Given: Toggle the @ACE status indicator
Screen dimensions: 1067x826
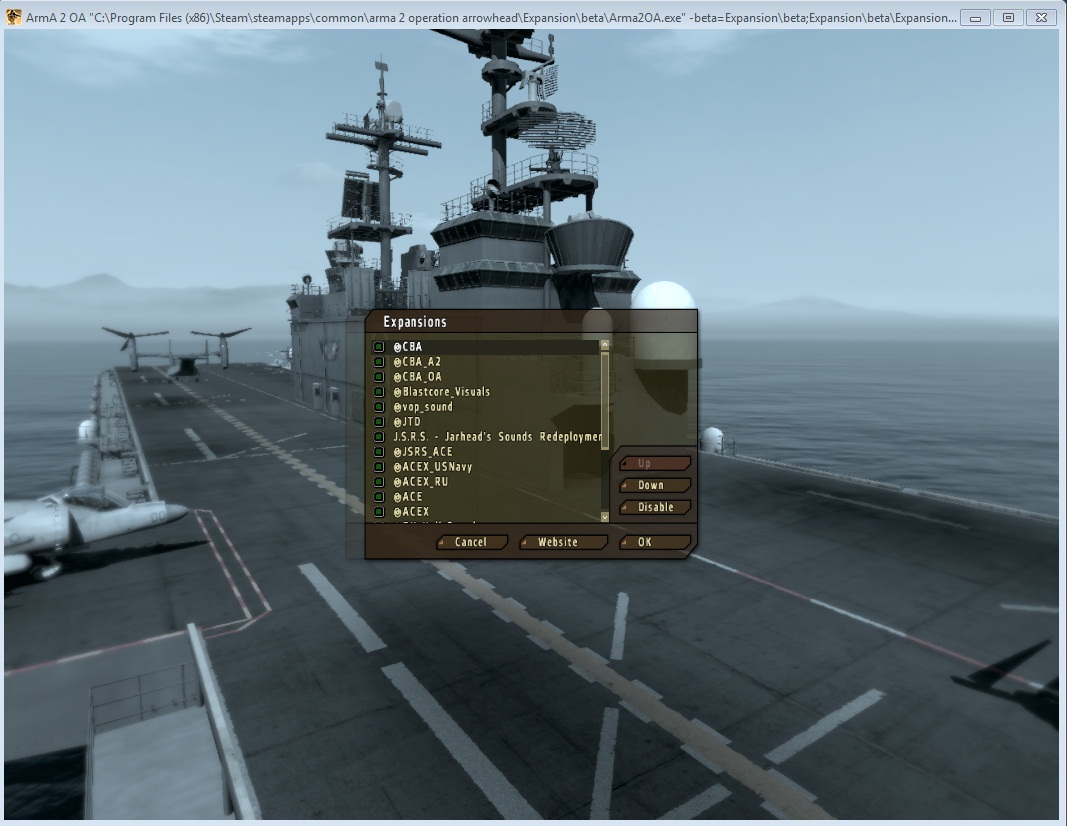Looking at the screenshot, I should 379,497.
